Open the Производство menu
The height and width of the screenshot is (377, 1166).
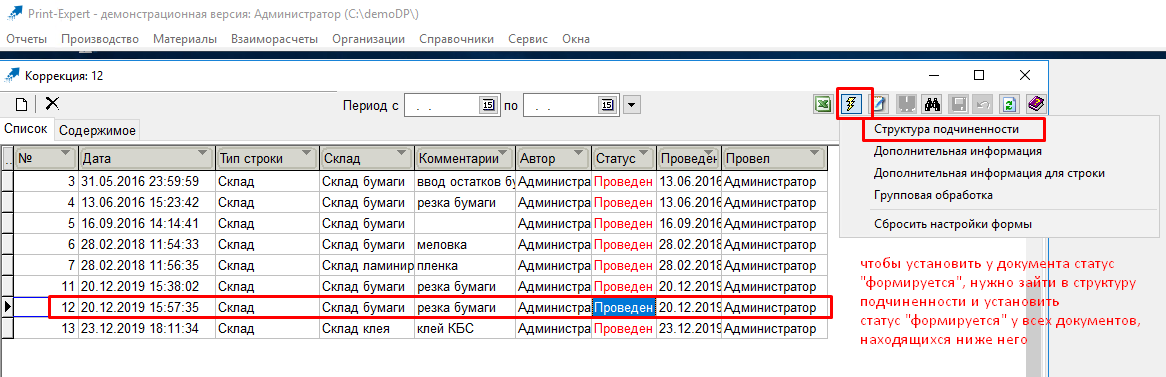(100, 39)
